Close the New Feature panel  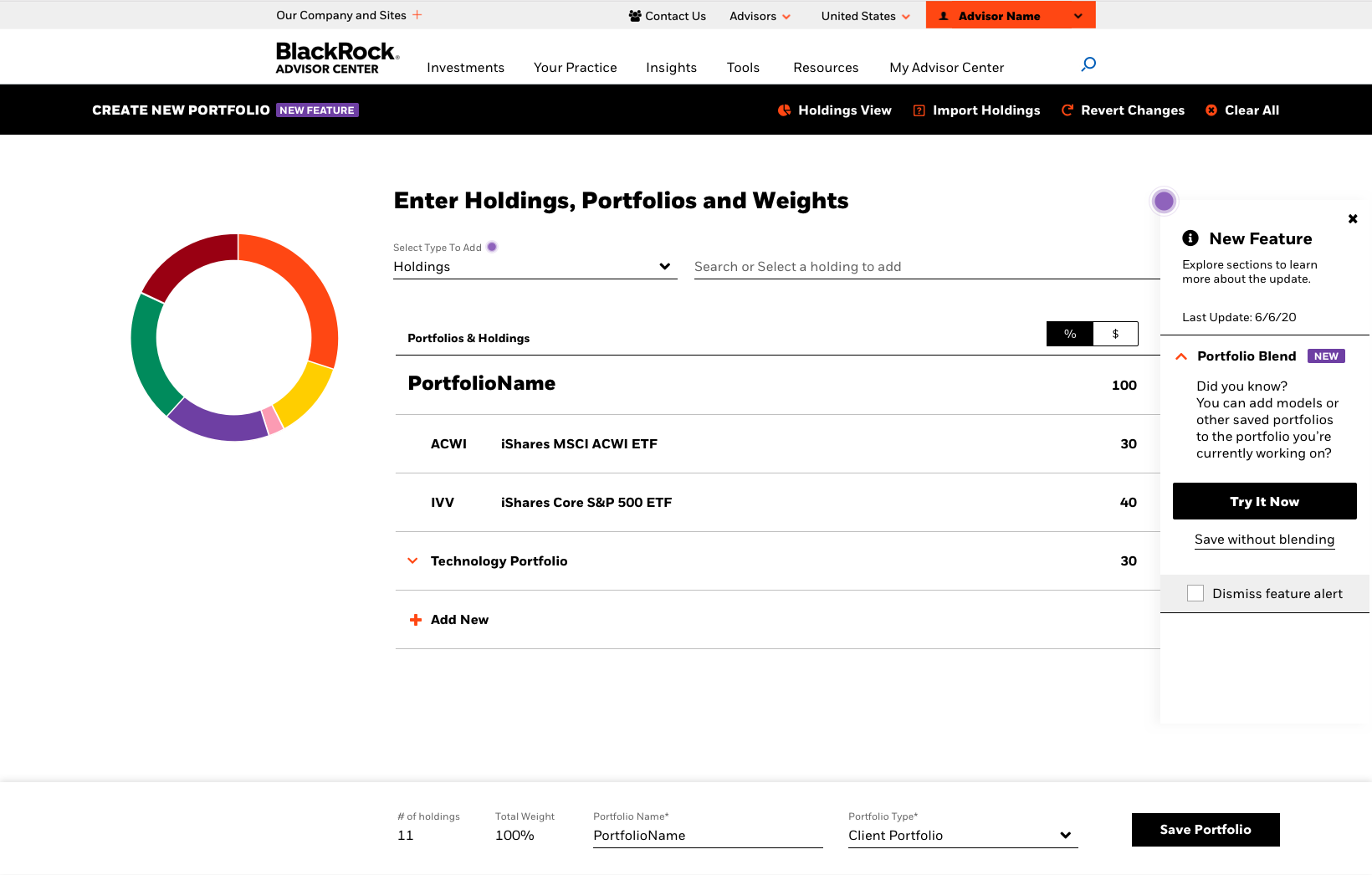pyautogui.click(x=1353, y=219)
